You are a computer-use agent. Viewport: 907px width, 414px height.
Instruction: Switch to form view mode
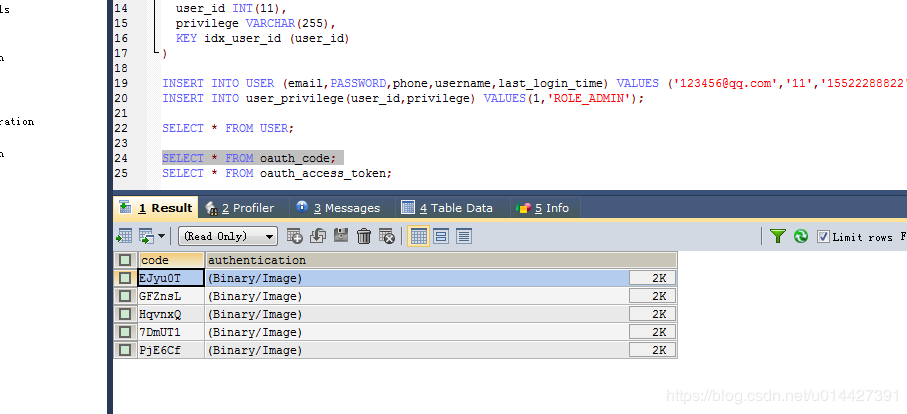[x=441, y=236]
